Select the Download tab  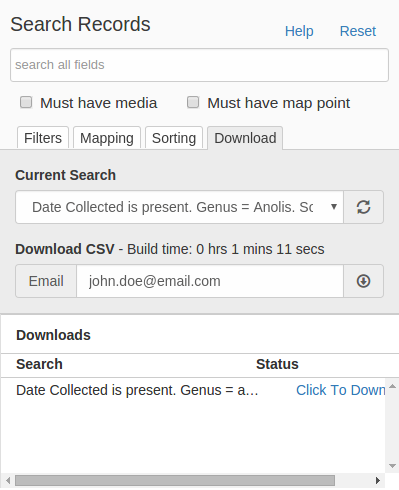tap(245, 138)
